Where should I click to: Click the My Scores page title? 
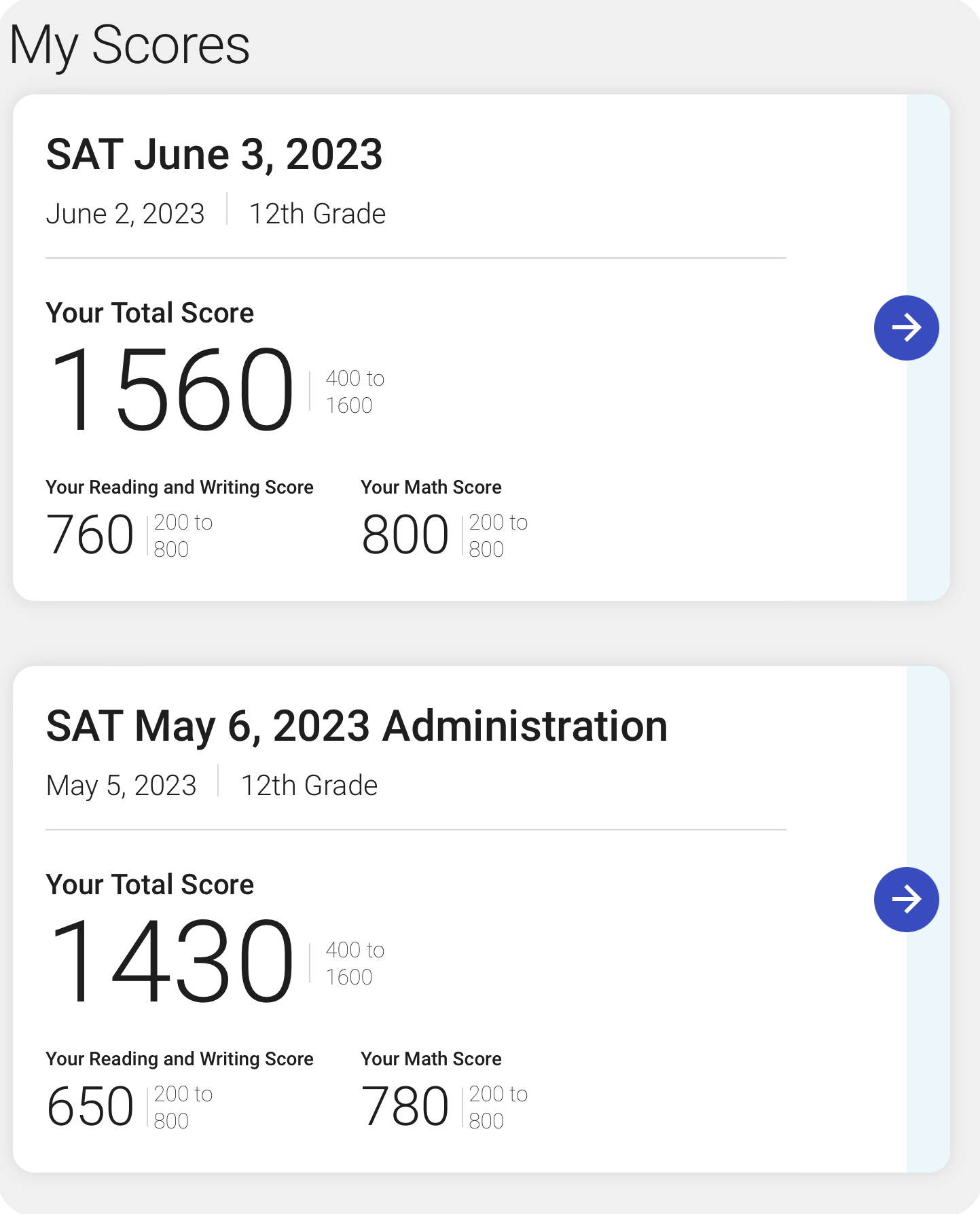click(x=130, y=45)
